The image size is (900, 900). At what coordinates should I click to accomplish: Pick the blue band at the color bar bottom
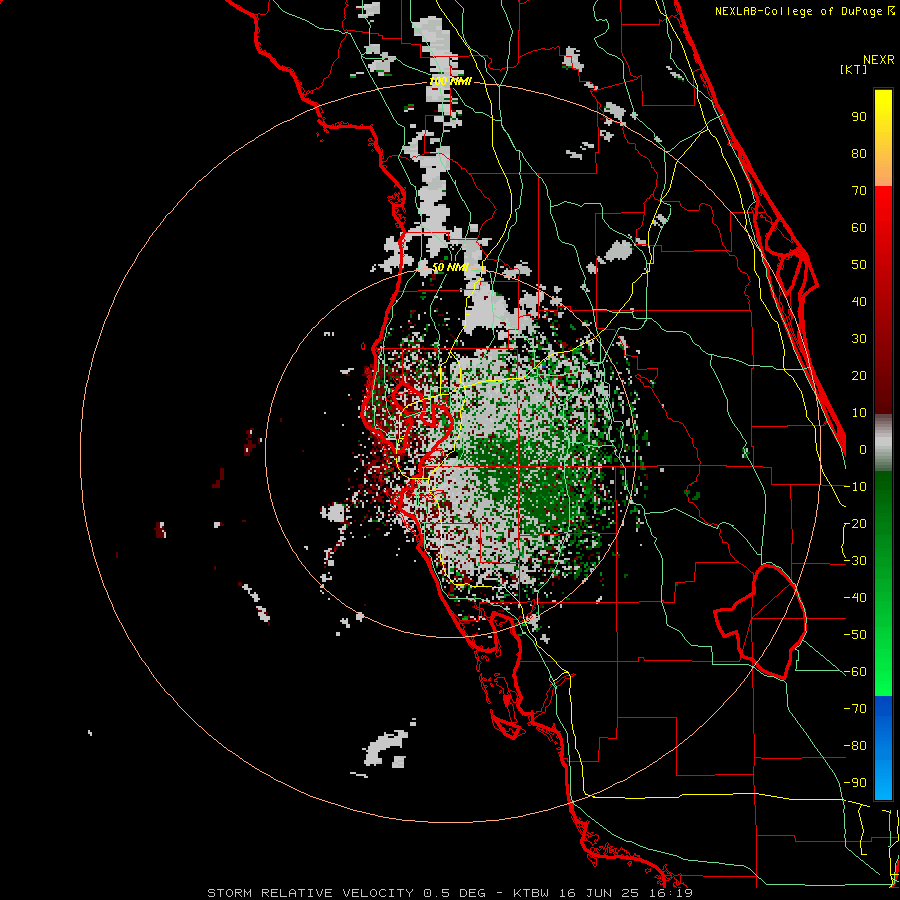(x=883, y=748)
